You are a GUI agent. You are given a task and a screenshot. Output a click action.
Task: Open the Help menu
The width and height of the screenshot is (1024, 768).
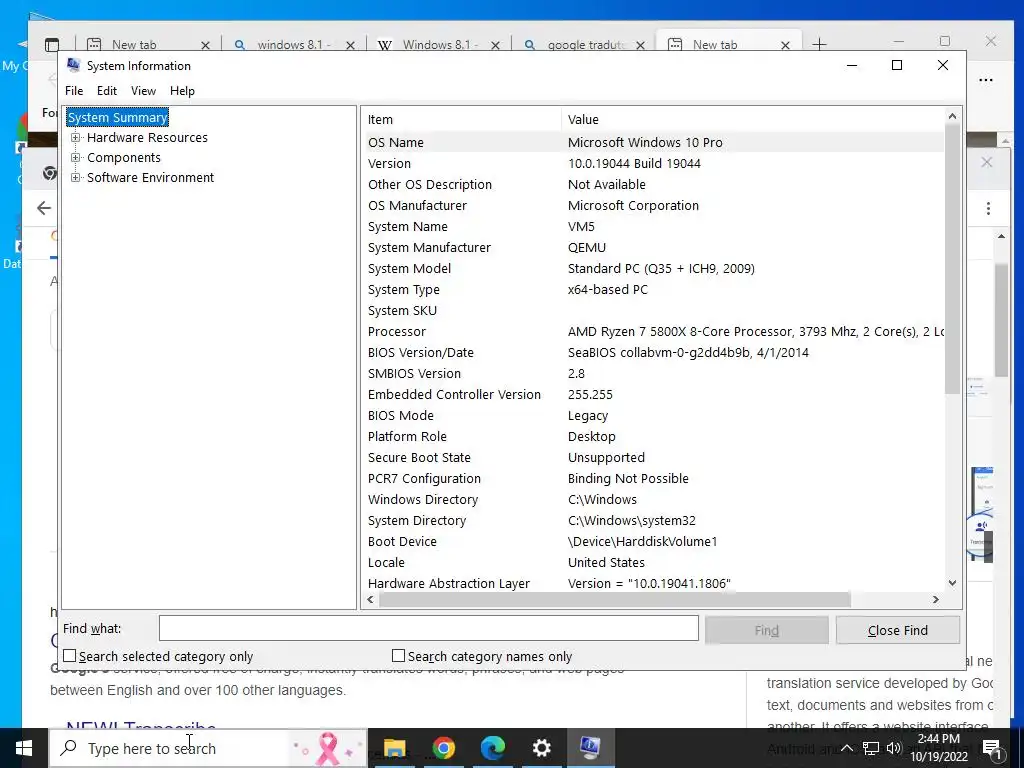[182, 91]
